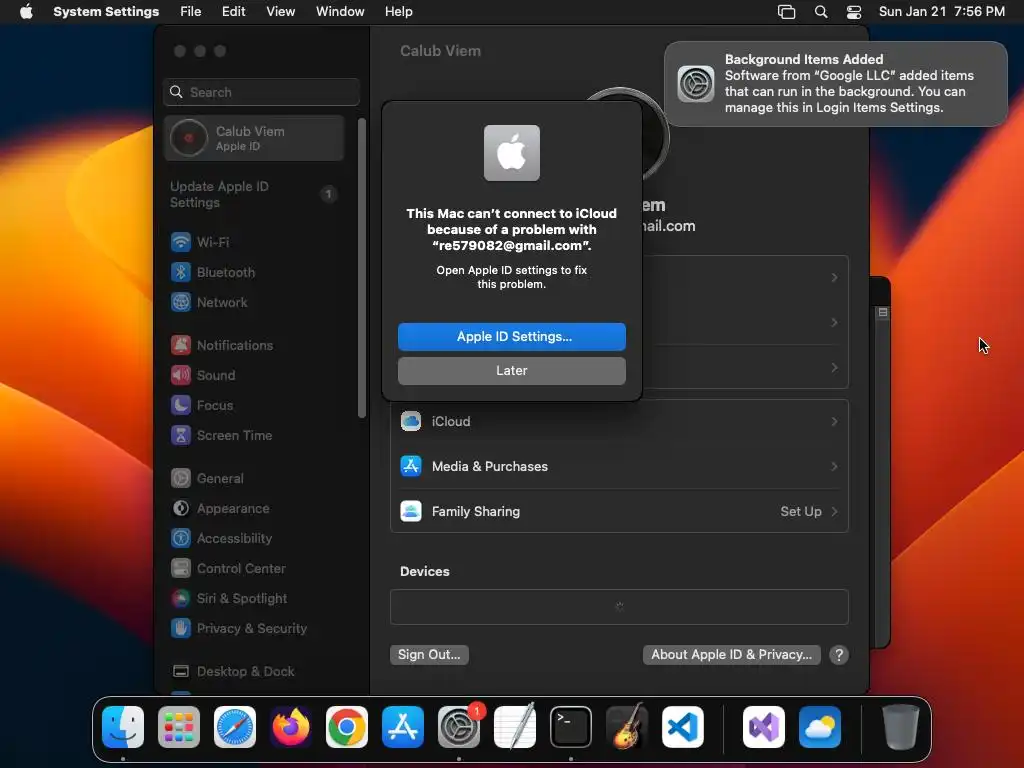This screenshot has width=1024, height=768.
Task: Open Finder from the Dock
Action: click(x=123, y=727)
